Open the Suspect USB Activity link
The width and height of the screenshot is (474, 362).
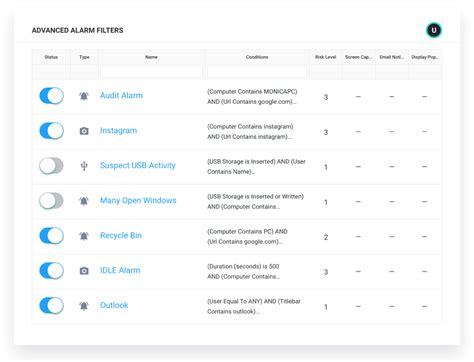[138, 166]
